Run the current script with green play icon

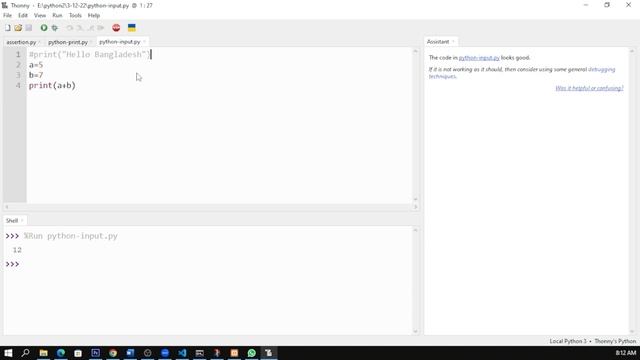pos(44,28)
